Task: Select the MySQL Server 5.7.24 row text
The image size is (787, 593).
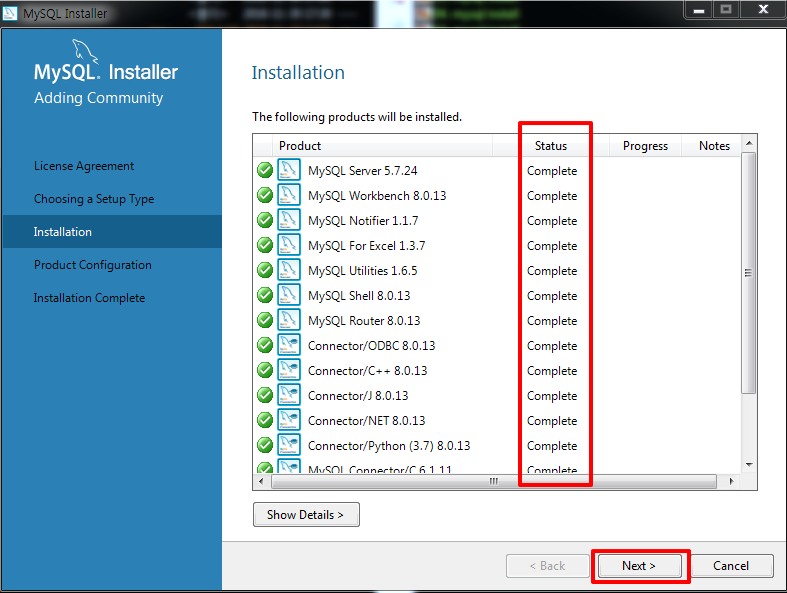Action: pyautogui.click(x=362, y=171)
